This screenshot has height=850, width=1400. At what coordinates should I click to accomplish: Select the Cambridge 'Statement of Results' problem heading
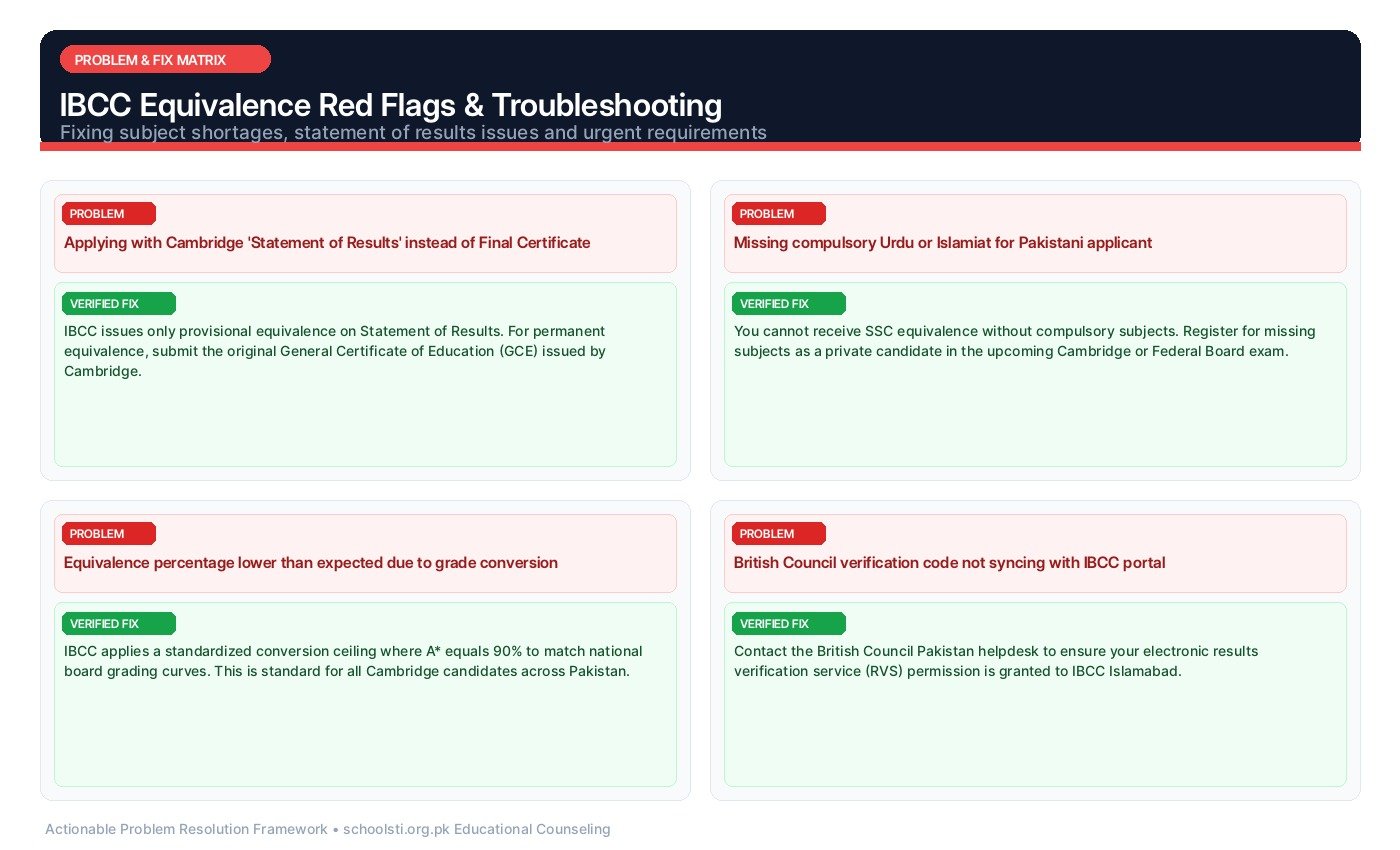pos(327,242)
